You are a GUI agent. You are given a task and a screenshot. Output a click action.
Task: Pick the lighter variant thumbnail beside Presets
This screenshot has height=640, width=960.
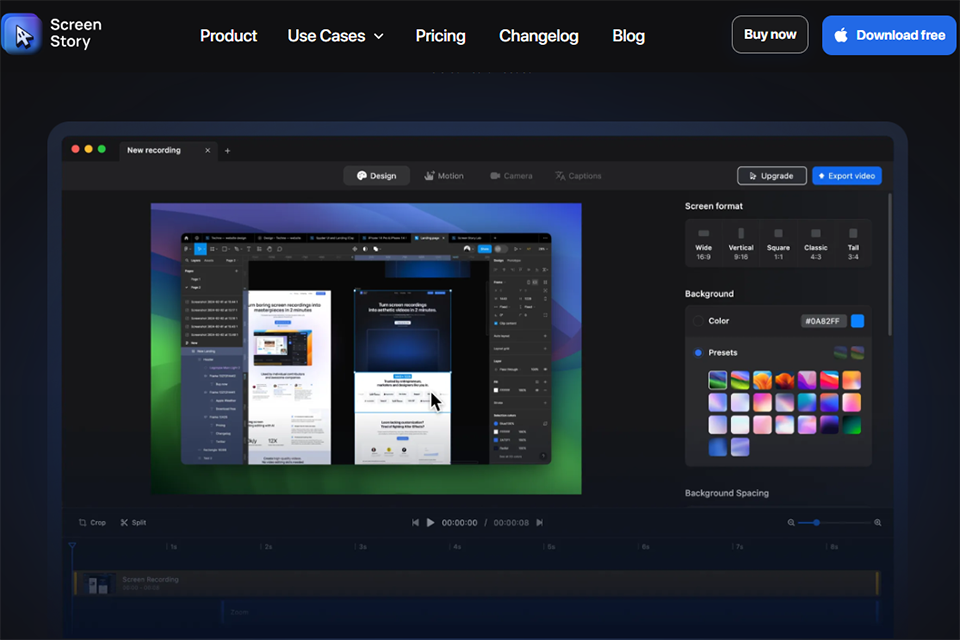[x=857, y=352]
